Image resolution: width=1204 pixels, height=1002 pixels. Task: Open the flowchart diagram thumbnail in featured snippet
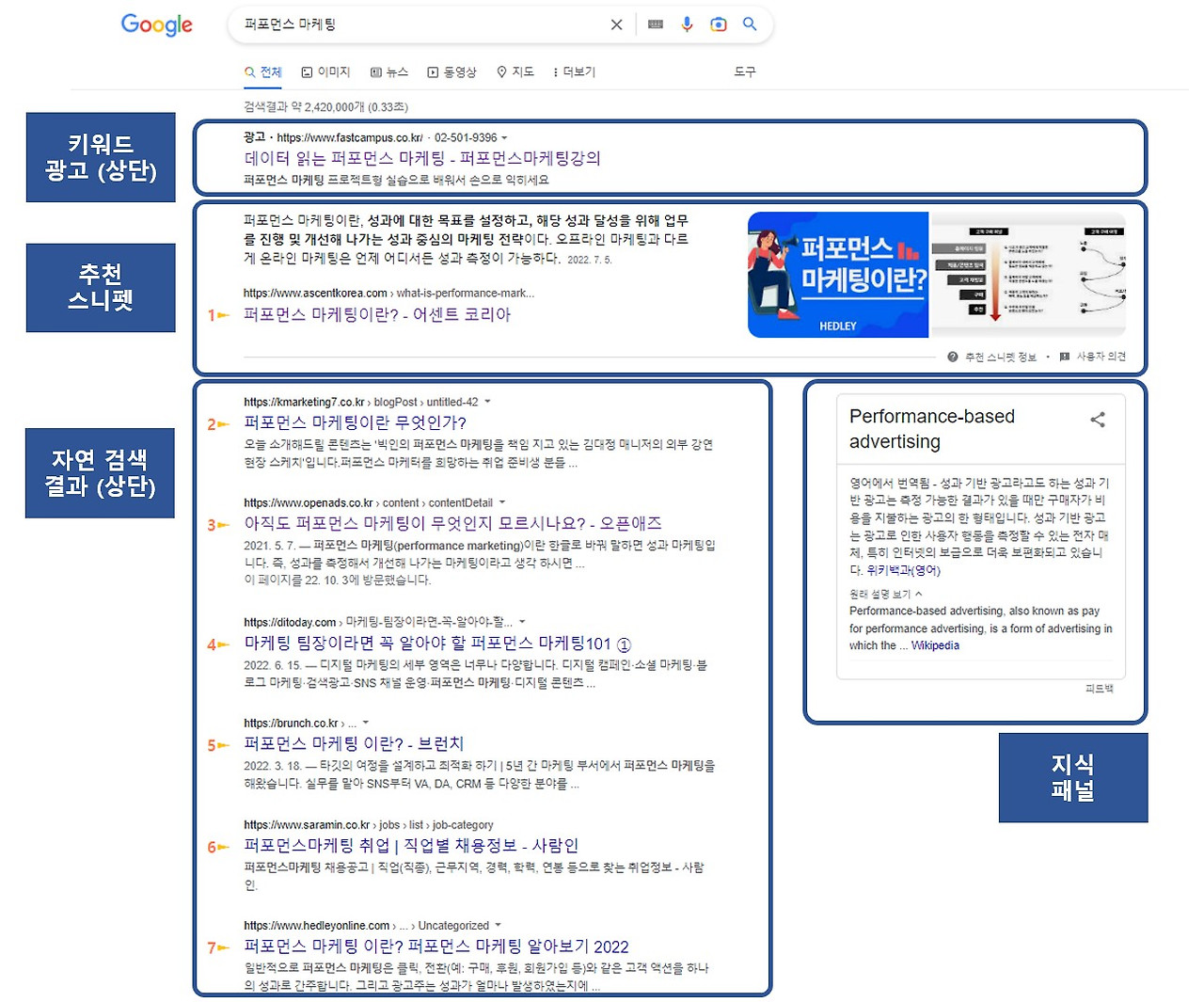click(1028, 275)
